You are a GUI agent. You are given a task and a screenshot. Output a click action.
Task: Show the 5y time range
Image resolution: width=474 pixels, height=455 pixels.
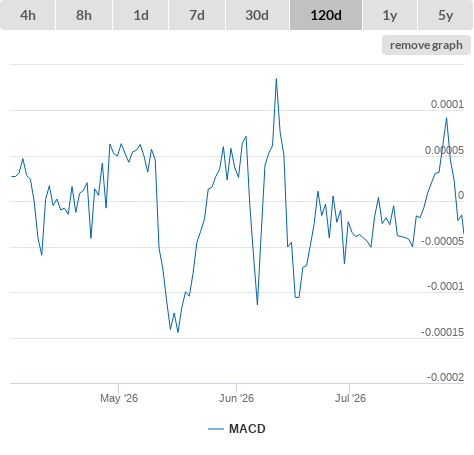click(x=445, y=15)
